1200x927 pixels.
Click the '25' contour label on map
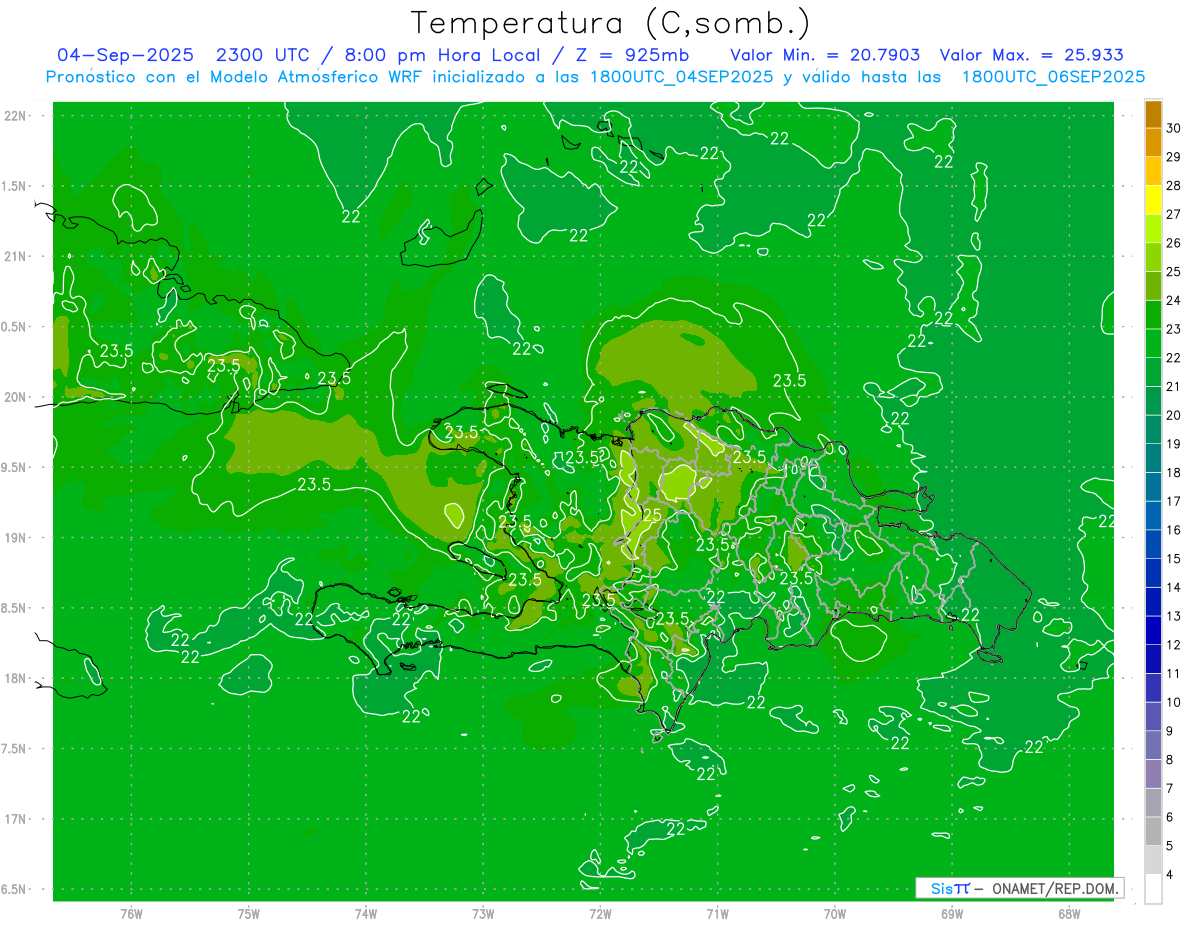pyautogui.click(x=651, y=515)
